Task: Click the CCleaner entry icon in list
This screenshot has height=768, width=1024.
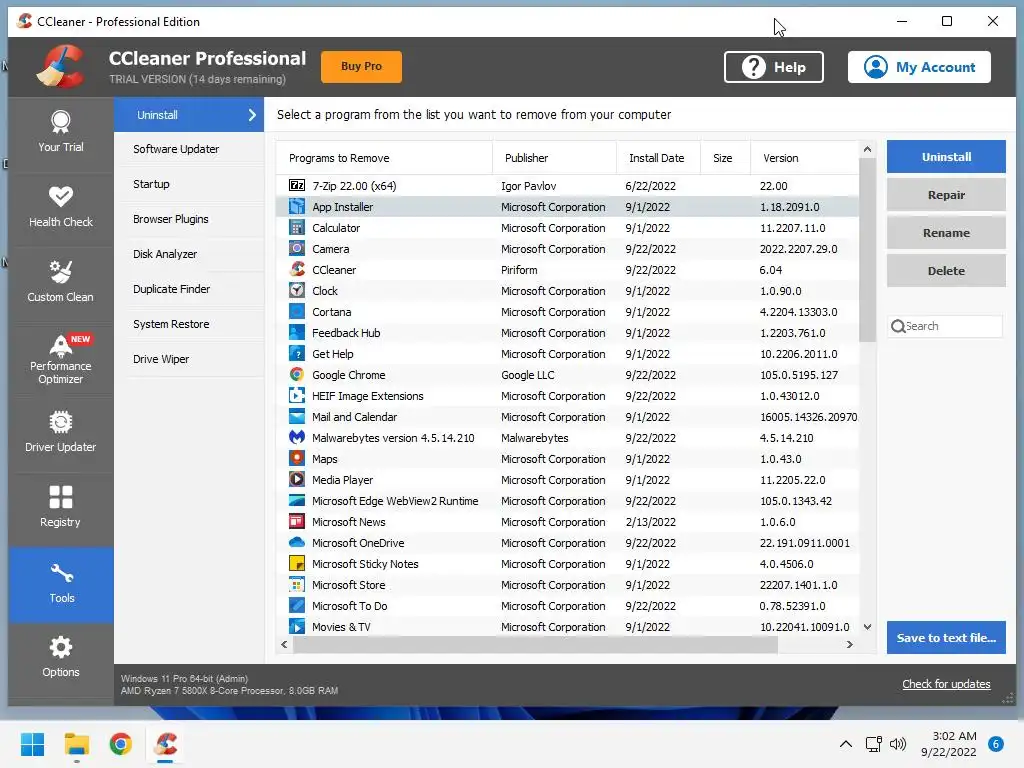Action: 296,269
